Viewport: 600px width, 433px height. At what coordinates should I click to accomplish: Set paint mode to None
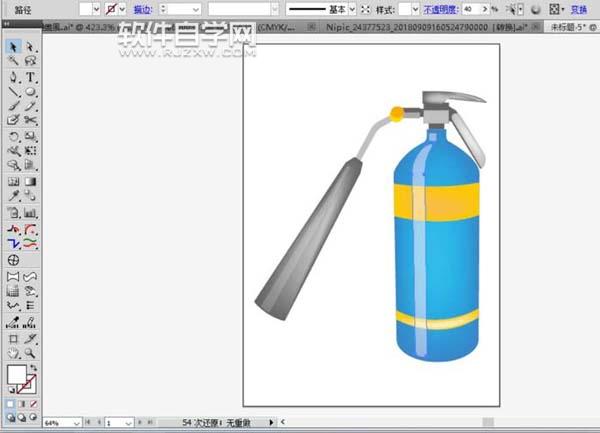pos(33,404)
